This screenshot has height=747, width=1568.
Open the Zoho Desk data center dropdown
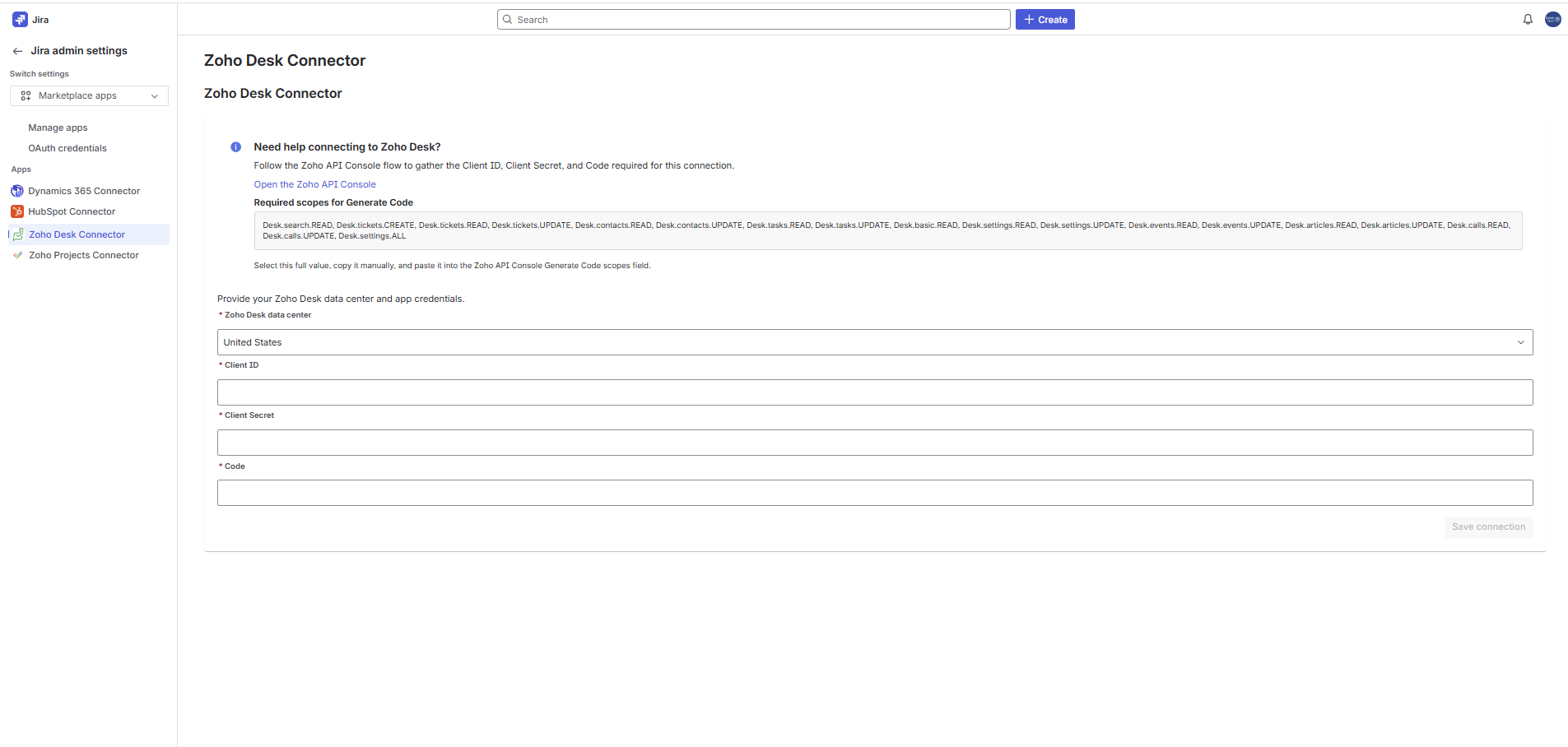(x=875, y=342)
